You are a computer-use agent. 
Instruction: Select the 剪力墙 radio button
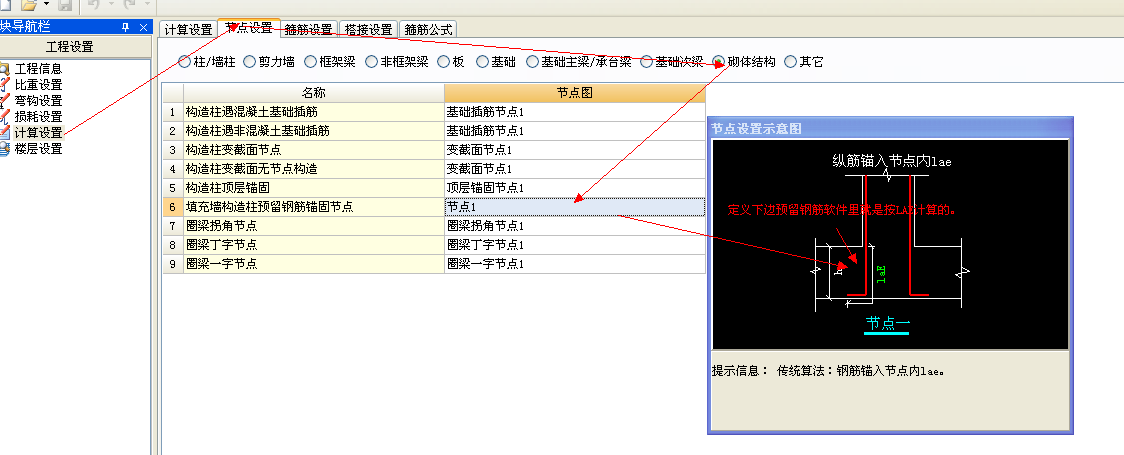[249, 62]
